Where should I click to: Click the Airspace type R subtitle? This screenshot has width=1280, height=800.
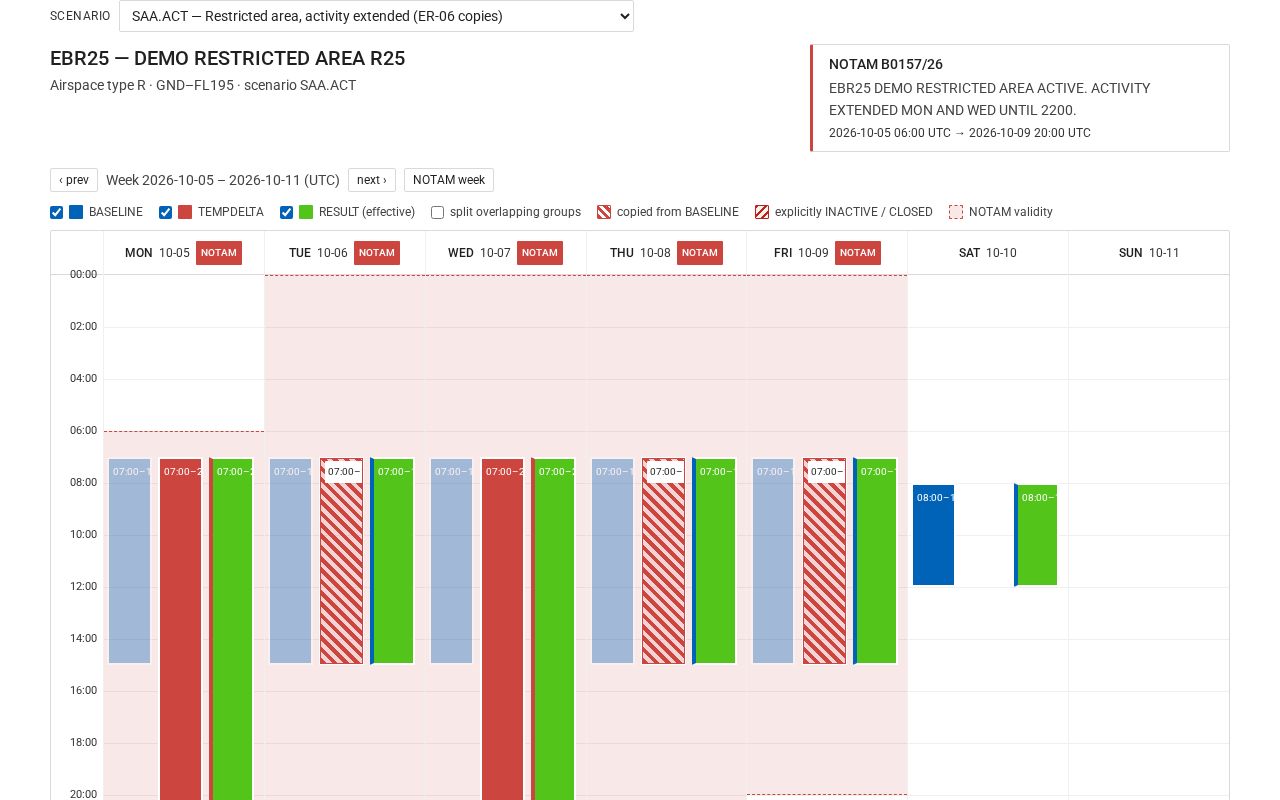coord(203,85)
